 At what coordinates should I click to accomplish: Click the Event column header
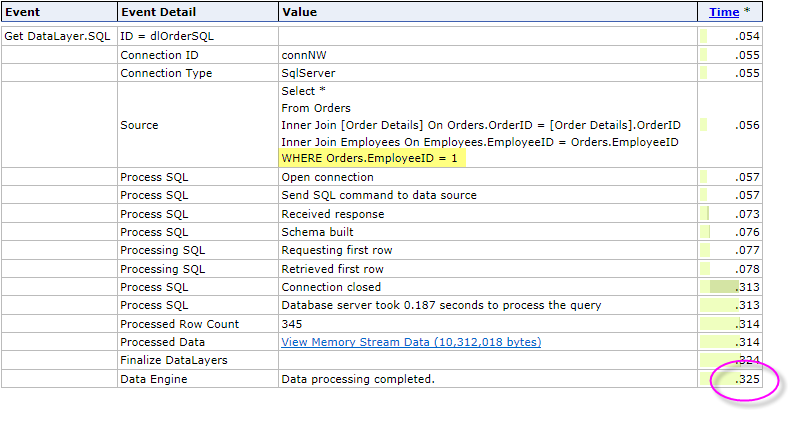[24, 12]
